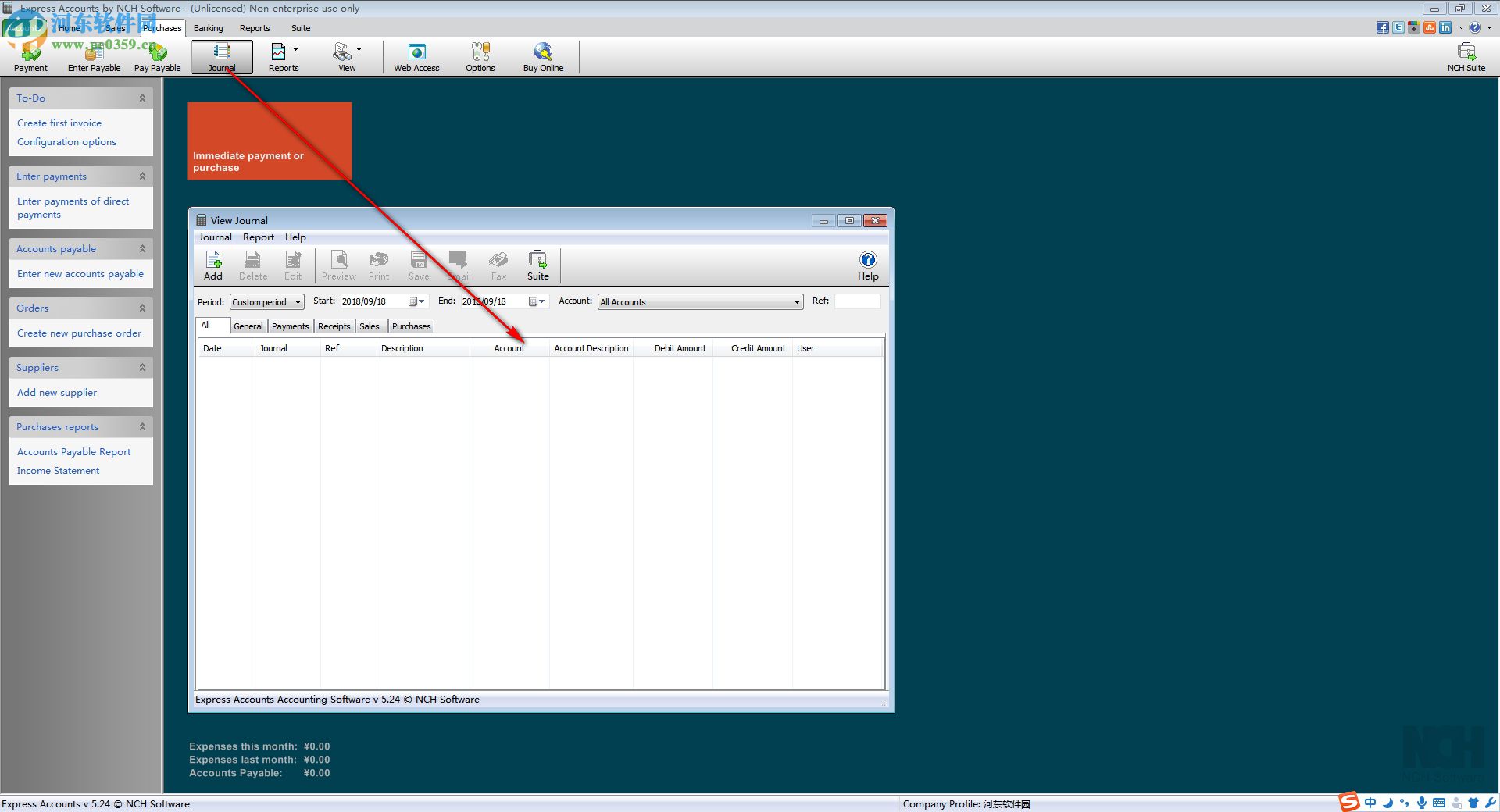Add a new journal entry
The width and height of the screenshot is (1500, 812).
213,265
